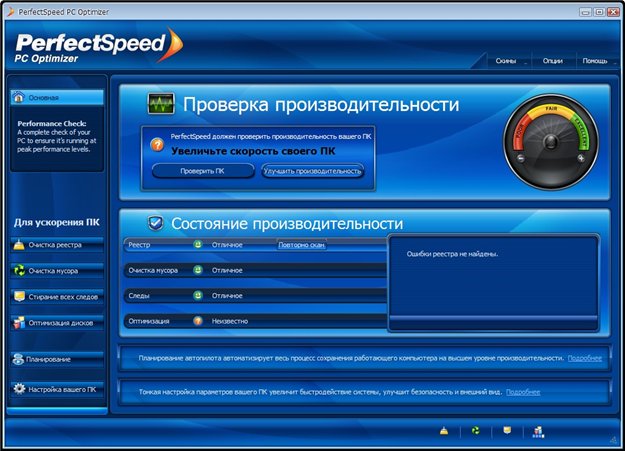Click the bottom bar disk blocks icon
625x451 pixels.
click(538, 431)
